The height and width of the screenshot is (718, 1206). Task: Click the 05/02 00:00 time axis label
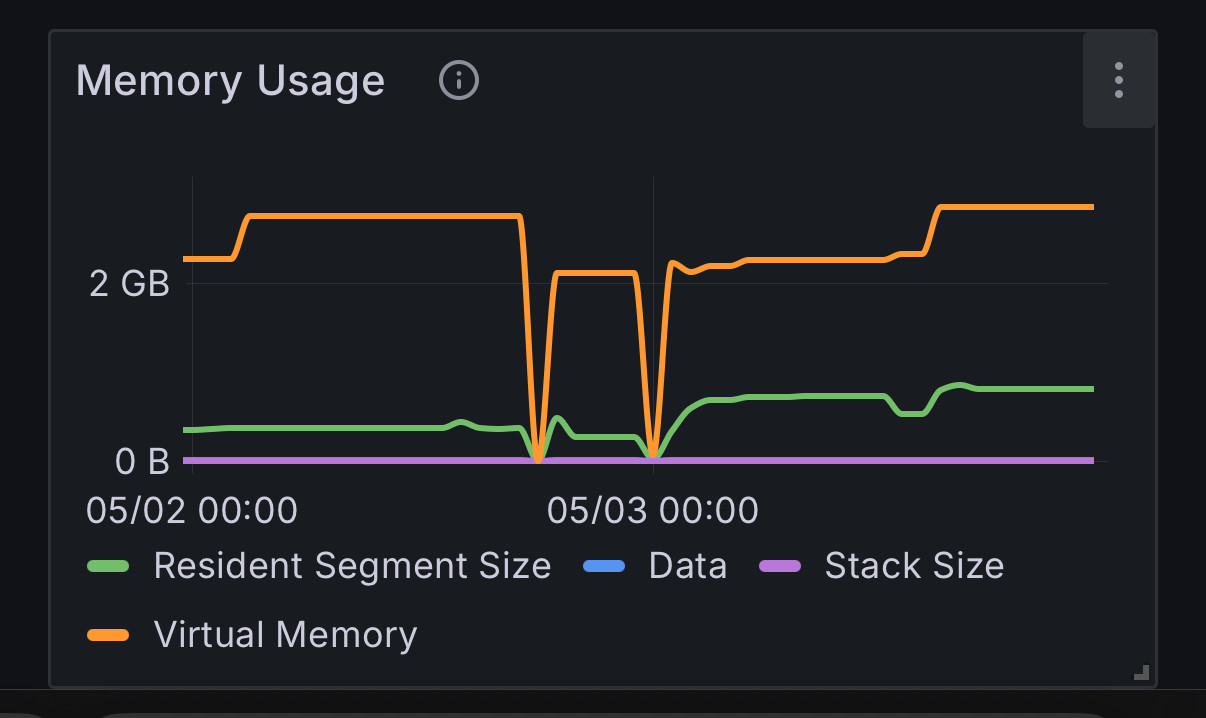click(192, 510)
